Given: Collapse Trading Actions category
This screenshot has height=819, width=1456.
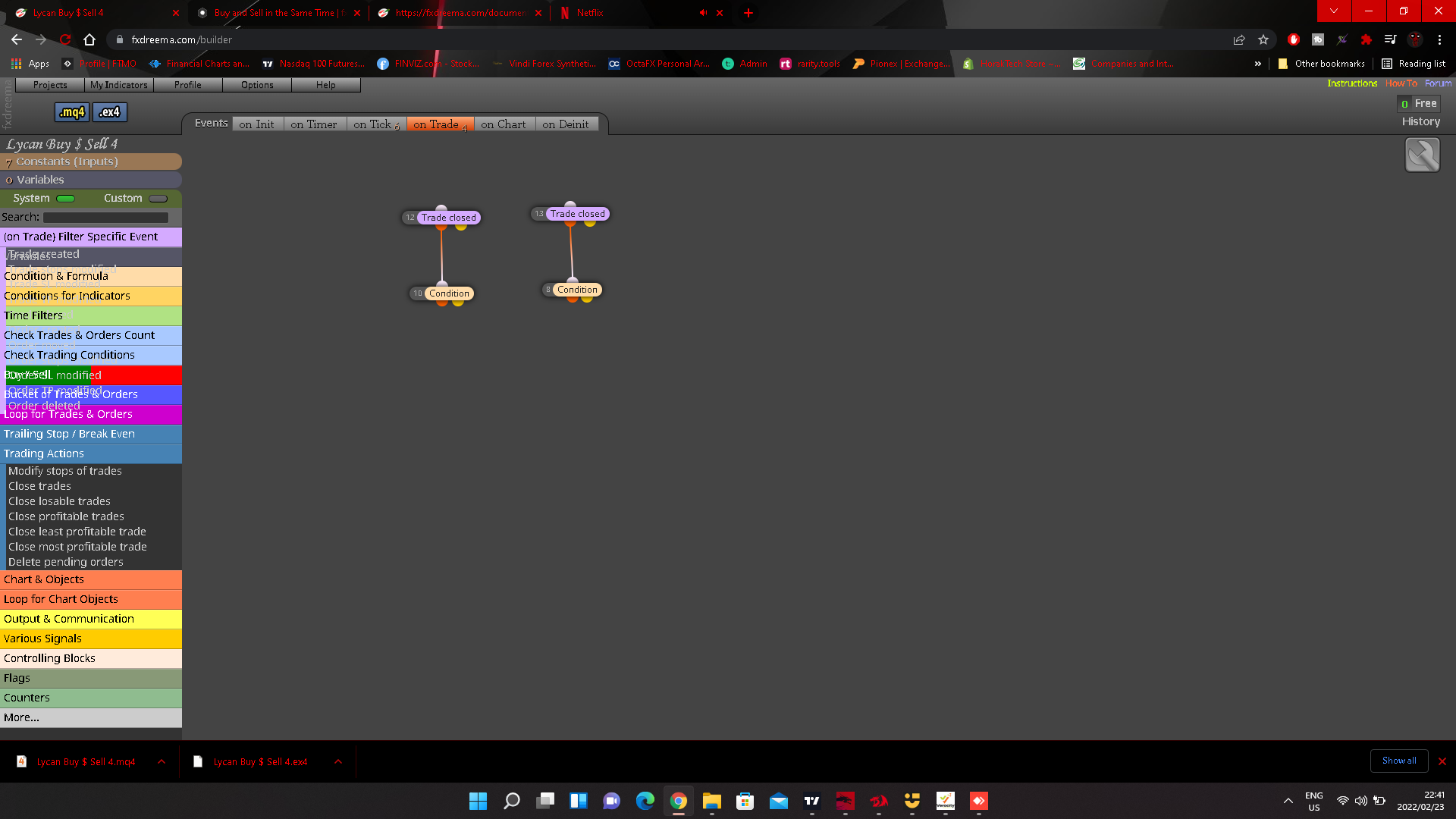Looking at the screenshot, I should coord(91,453).
